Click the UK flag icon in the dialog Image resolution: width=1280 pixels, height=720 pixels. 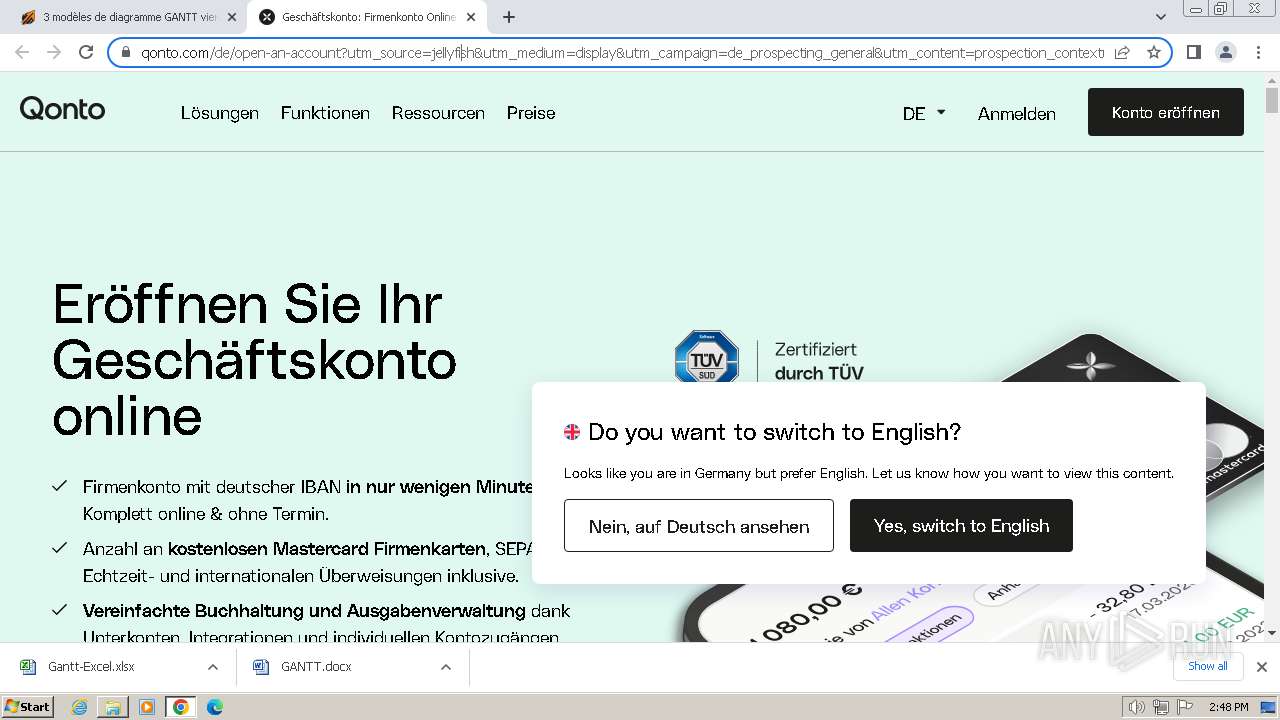point(572,432)
